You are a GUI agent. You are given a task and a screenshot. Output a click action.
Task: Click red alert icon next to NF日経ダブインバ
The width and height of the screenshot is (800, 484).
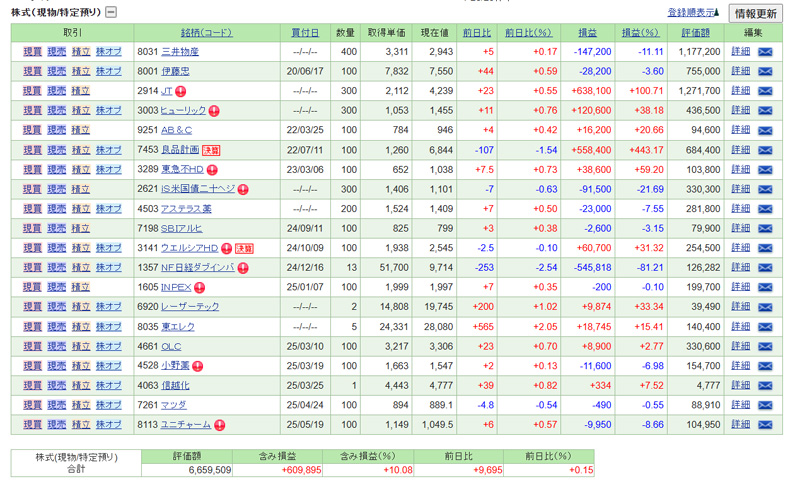tap(243, 268)
